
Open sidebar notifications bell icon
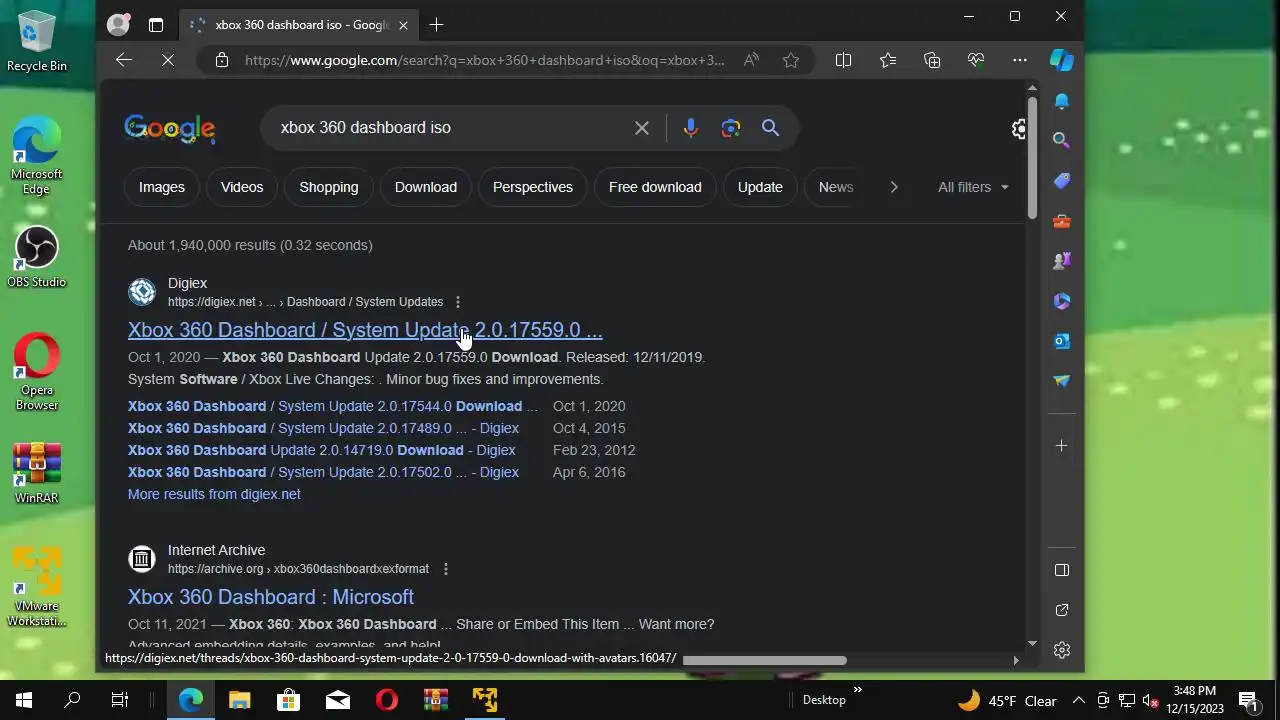(1062, 101)
